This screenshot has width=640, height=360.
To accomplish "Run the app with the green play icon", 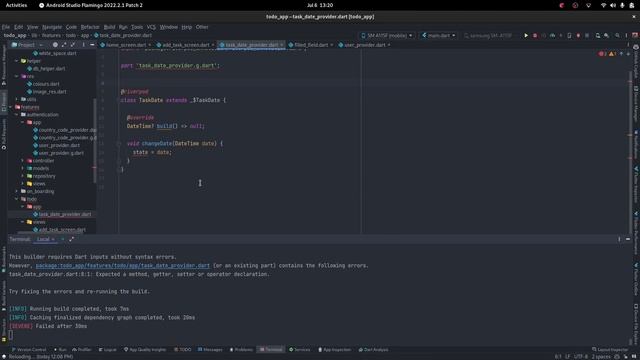I will (x=526, y=36).
